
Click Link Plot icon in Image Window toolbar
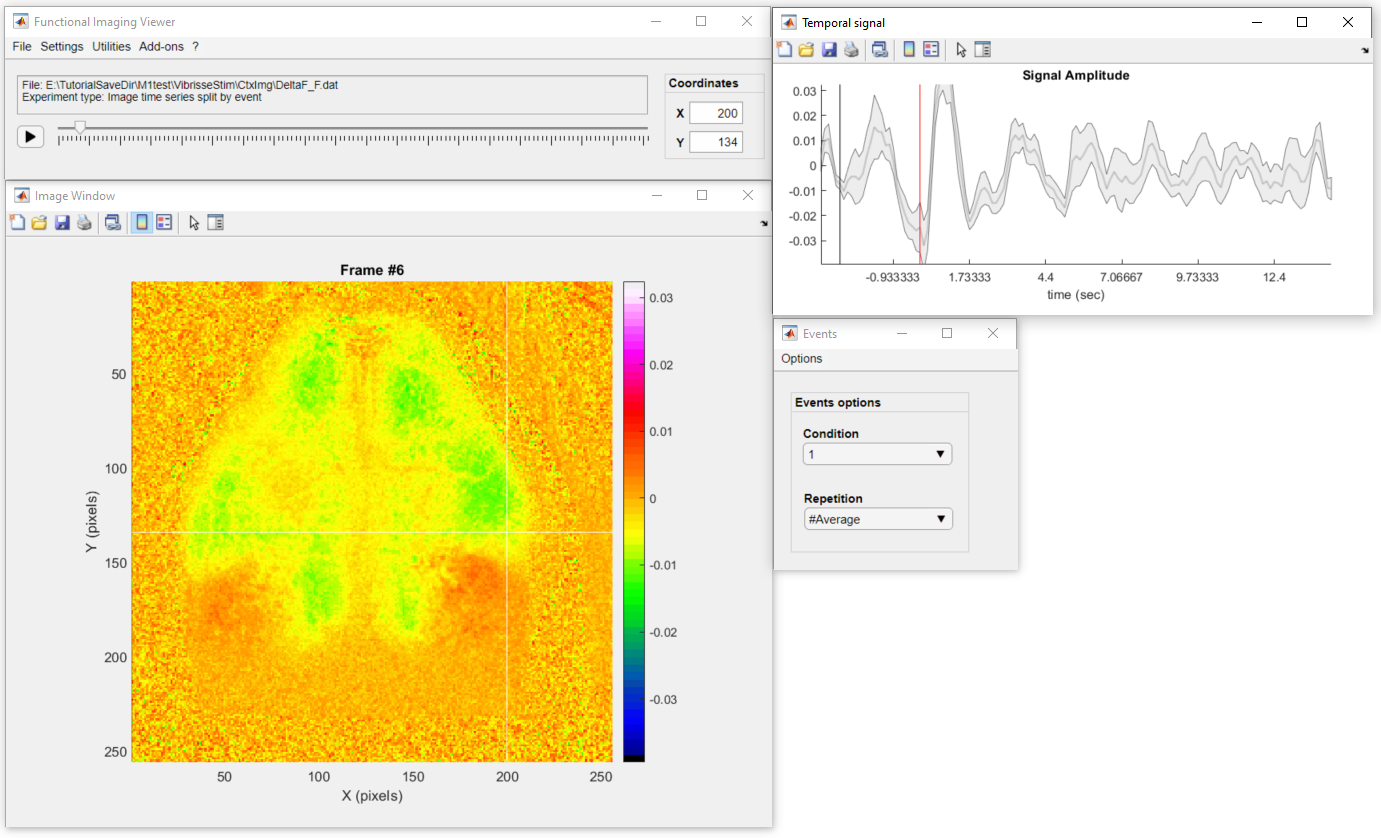113,222
